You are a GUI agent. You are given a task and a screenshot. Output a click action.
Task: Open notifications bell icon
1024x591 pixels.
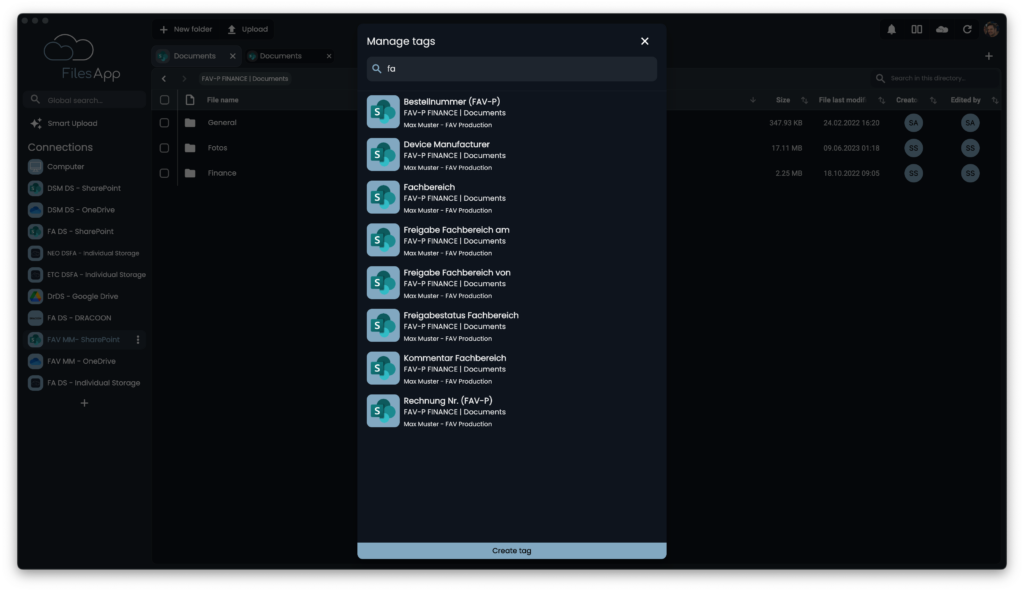click(891, 29)
